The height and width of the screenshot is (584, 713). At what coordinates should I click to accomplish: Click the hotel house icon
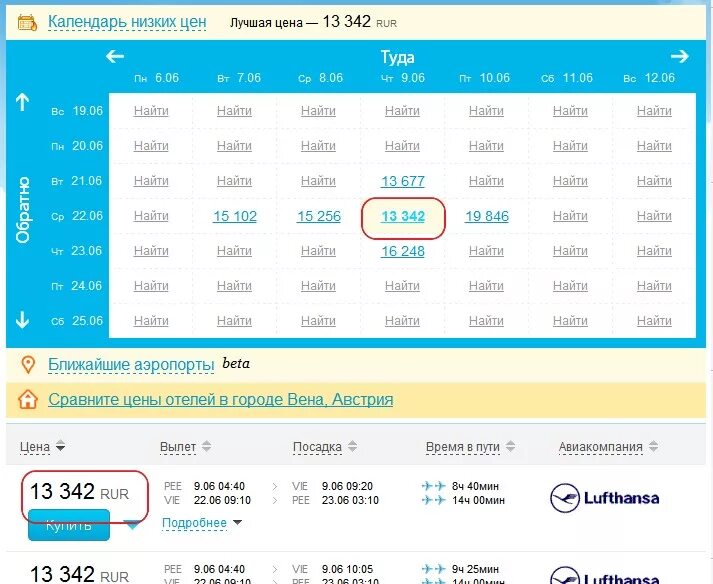tap(28, 399)
